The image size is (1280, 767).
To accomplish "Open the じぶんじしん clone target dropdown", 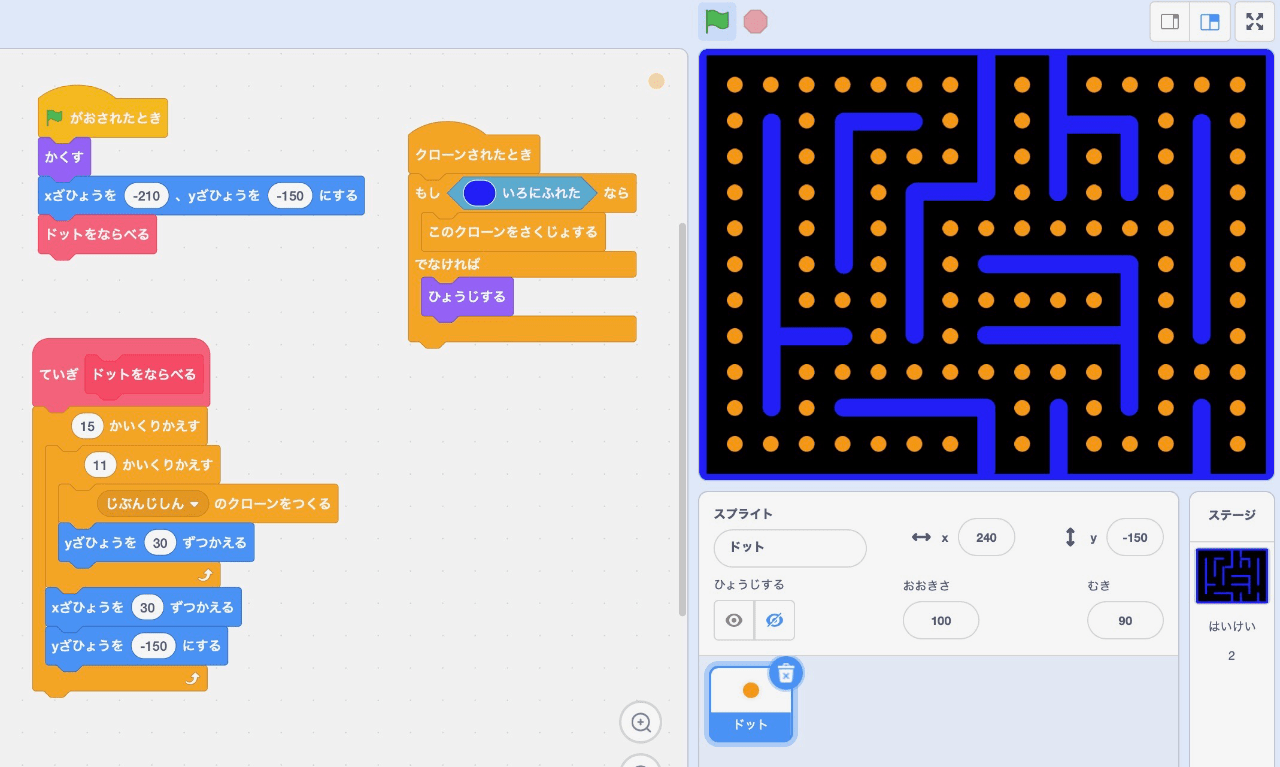I will 153,504.
